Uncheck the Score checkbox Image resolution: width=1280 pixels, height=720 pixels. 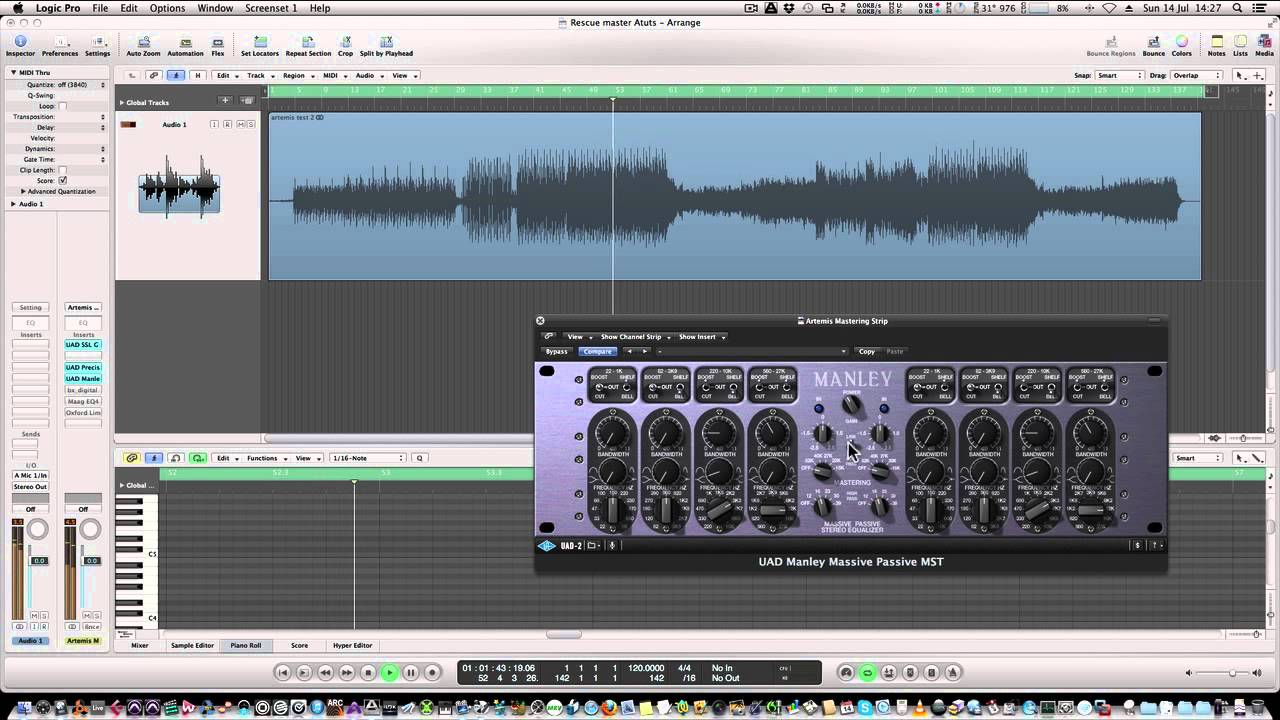[62, 181]
